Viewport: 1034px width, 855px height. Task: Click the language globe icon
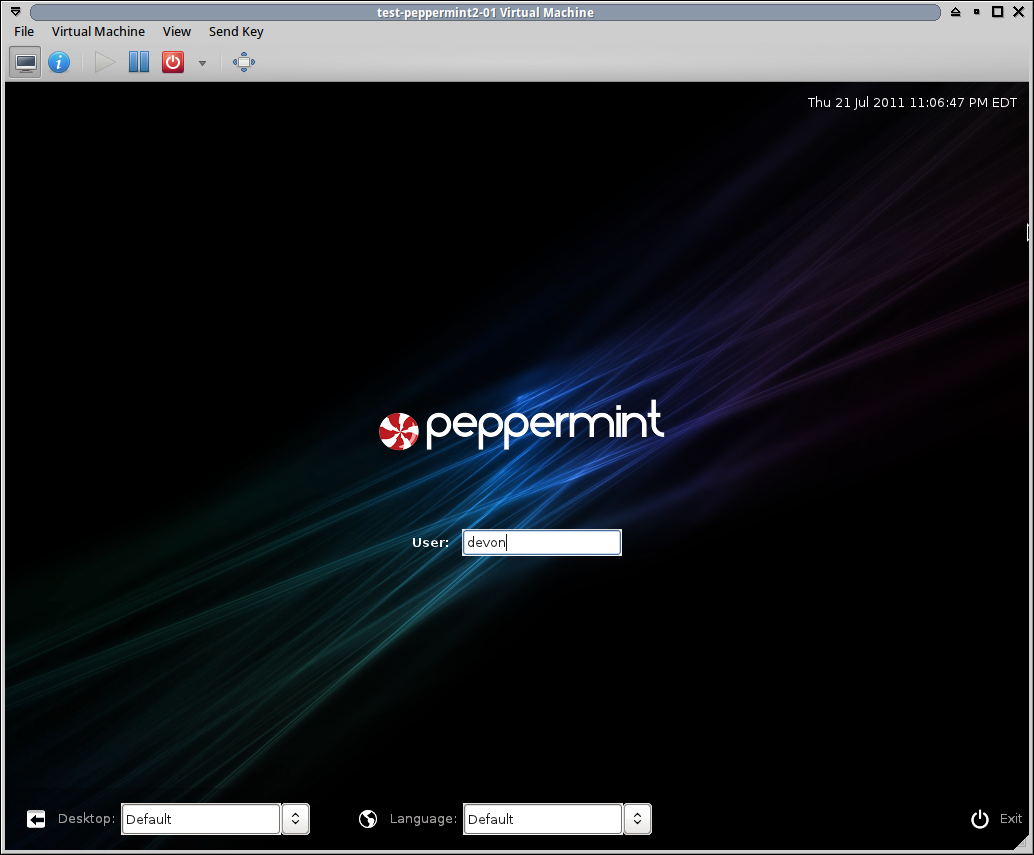point(368,819)
